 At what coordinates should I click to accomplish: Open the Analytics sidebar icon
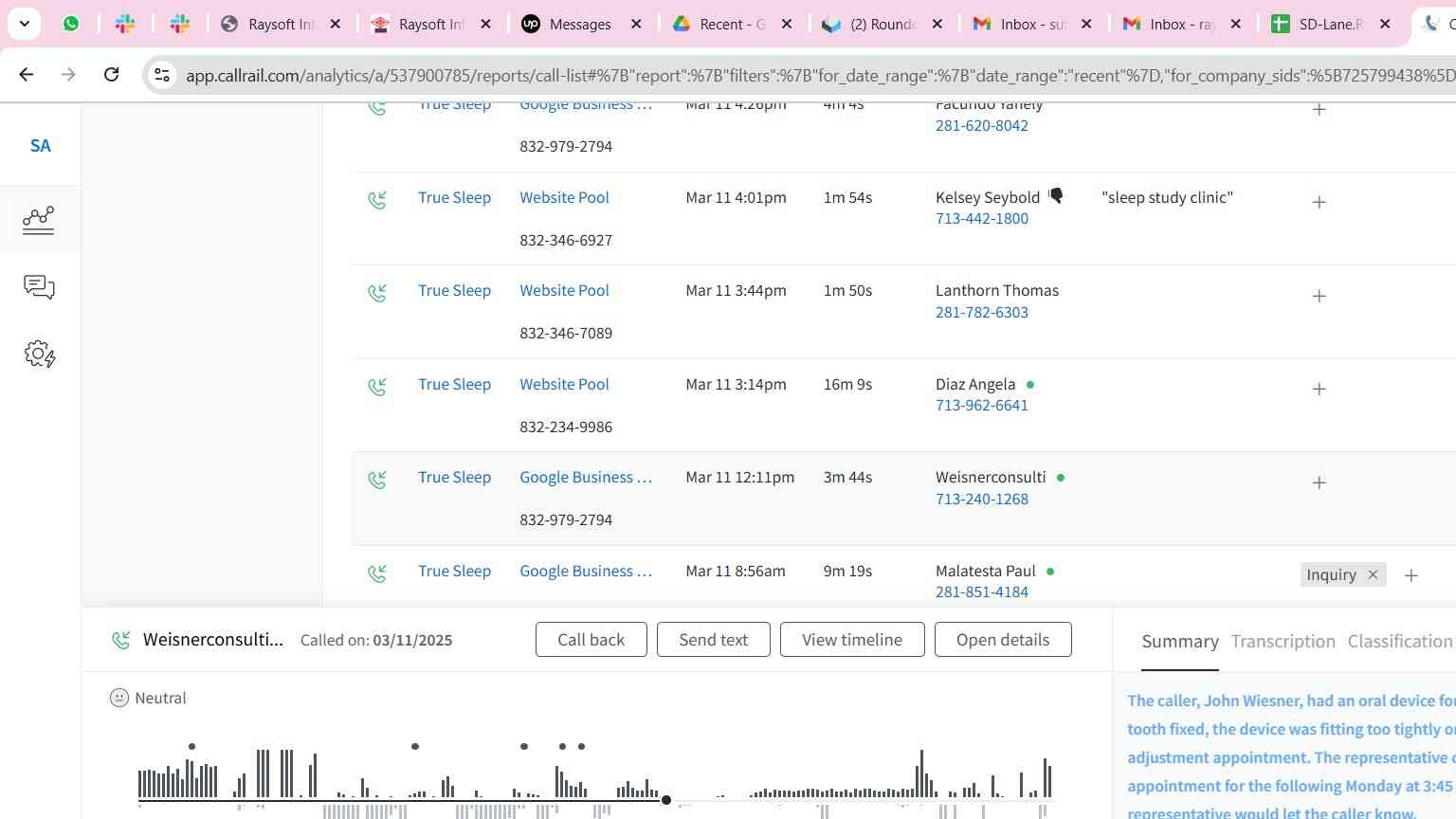39,220
